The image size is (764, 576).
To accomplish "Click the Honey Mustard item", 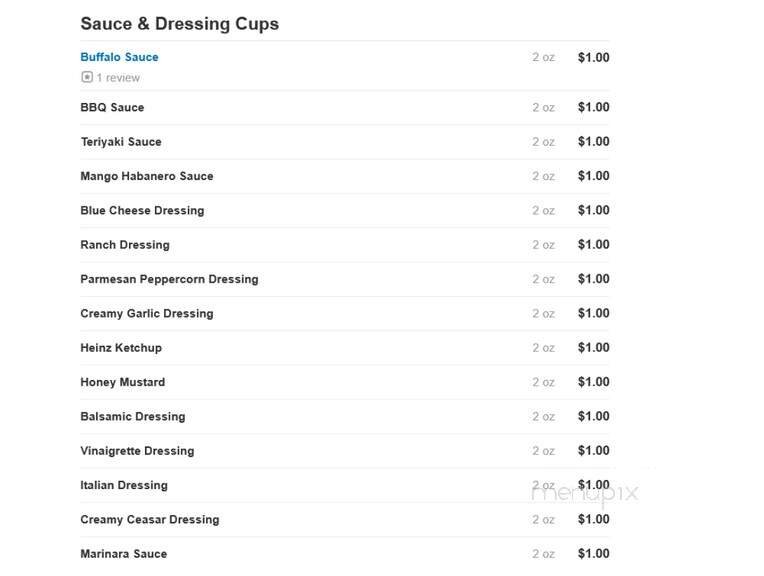I will click(123, 382).
